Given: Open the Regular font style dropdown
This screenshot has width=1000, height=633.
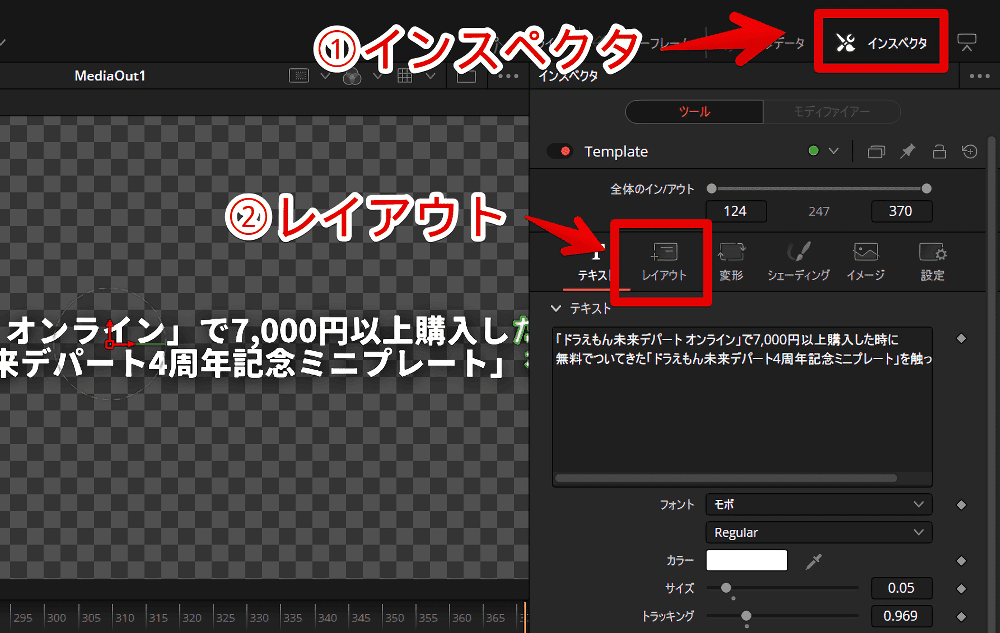Looking at the screenshot, I should [818, 533].
